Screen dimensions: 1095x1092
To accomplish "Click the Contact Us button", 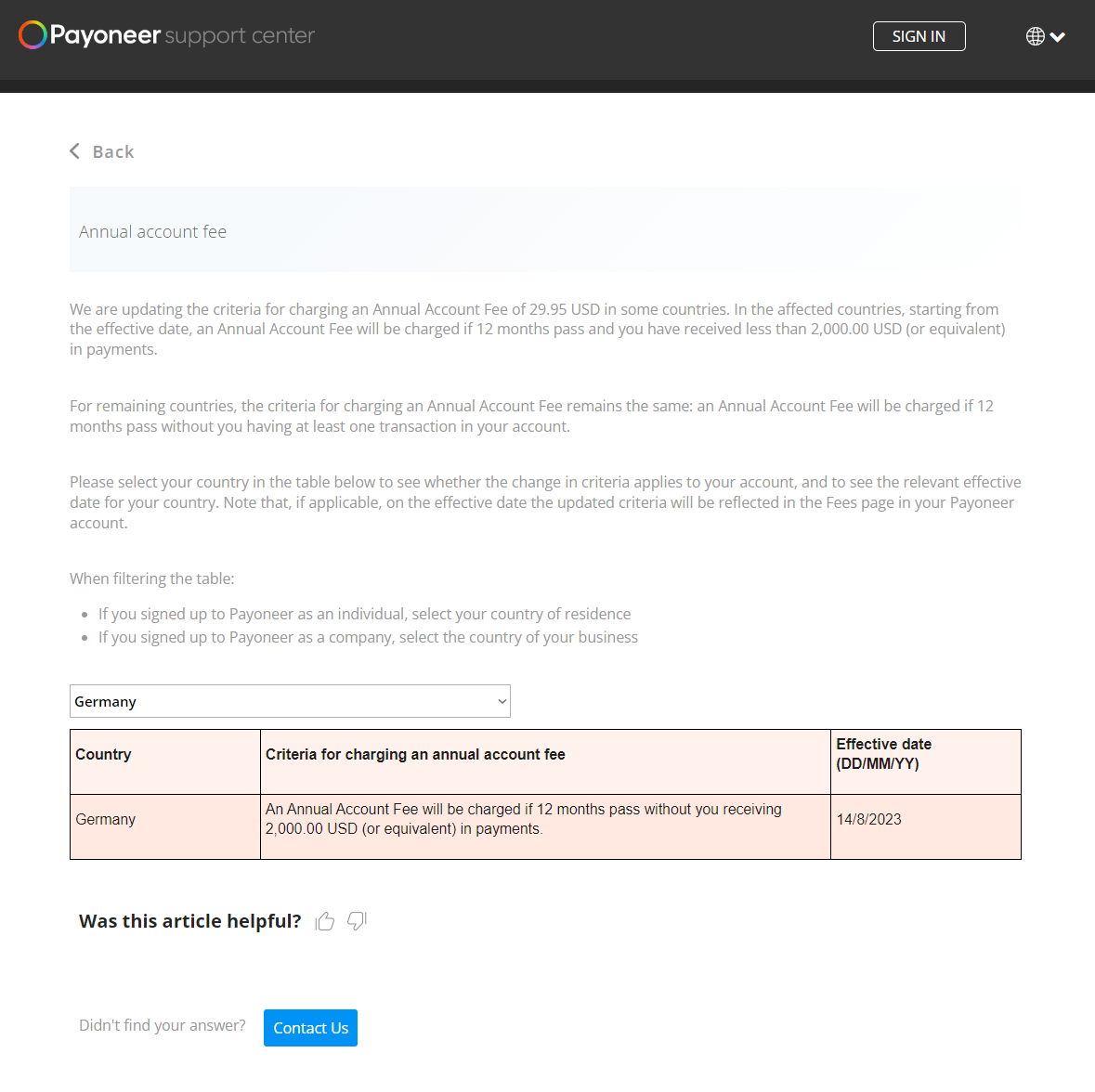I will point(311,1028).
